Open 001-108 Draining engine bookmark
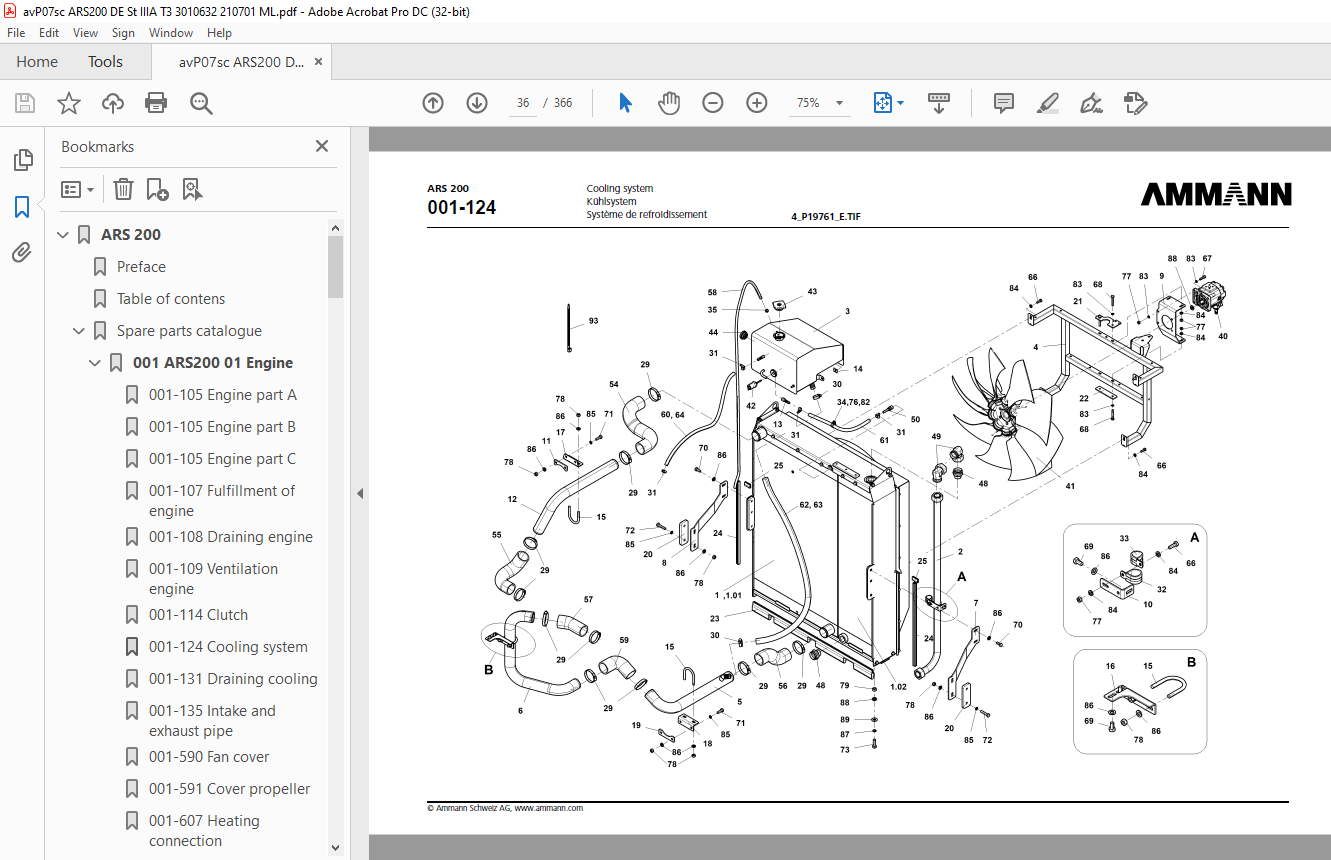The image size is (1331, 860). point(231,537)
